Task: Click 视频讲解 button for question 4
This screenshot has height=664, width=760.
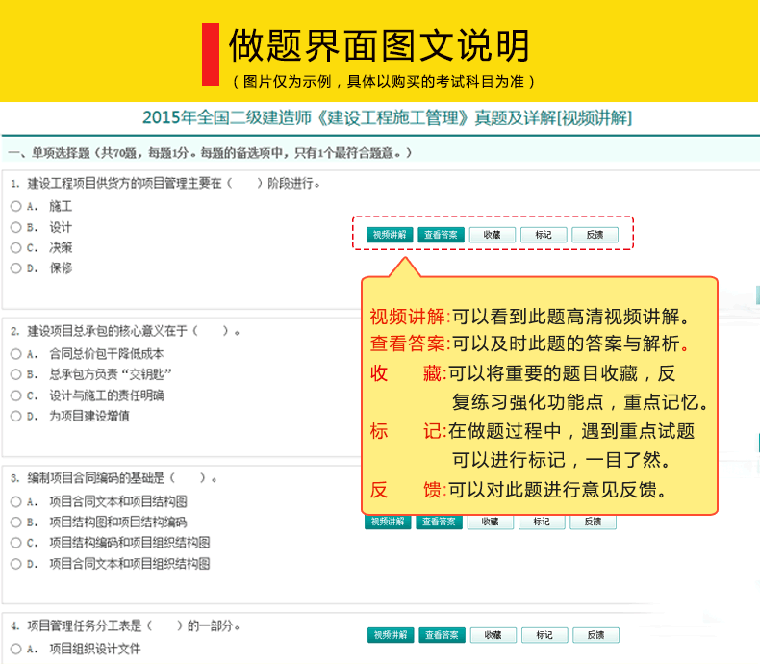Action: coord(390,635)
